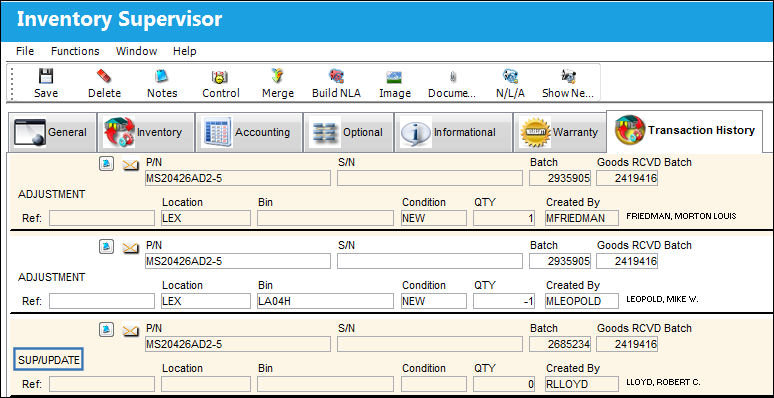Open the File menu
Screen dimensions: 774x398
click(25, 51)
